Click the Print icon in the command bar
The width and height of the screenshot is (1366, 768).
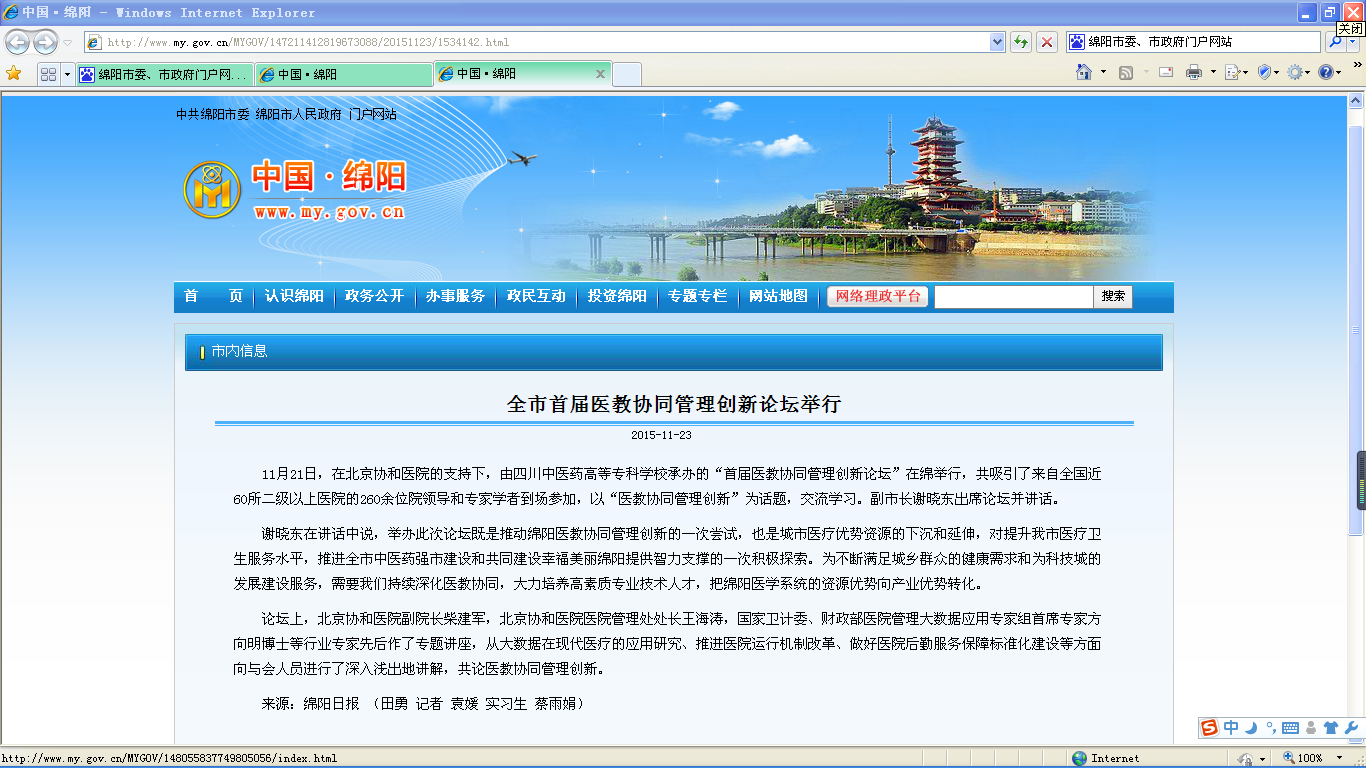[x=1193, y=73]
